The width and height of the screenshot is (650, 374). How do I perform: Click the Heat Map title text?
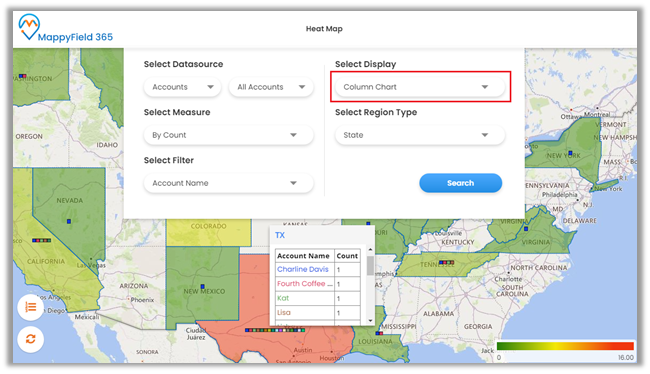coord(324,29)
